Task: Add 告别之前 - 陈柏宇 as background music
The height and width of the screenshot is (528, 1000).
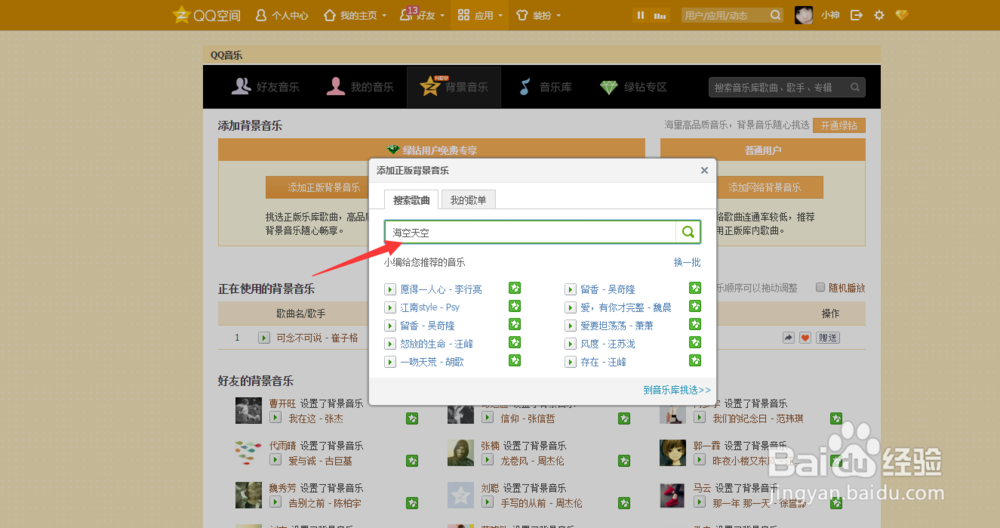Action: (412, 503)
